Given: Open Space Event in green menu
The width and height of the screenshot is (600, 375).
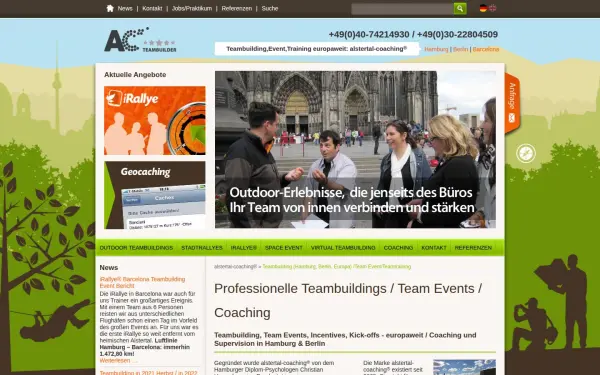Looking at the screenshot, I should tap(284, 248).
